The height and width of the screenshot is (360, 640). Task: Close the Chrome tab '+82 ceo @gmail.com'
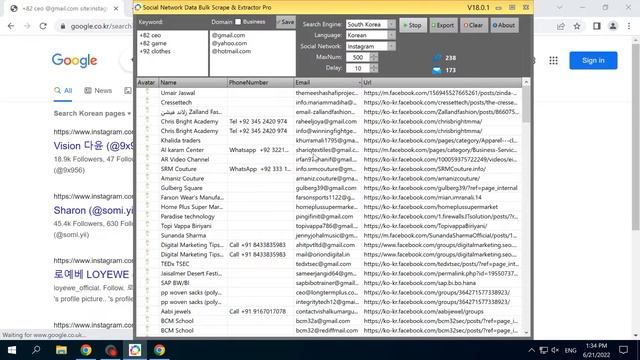tap(116, 8)
